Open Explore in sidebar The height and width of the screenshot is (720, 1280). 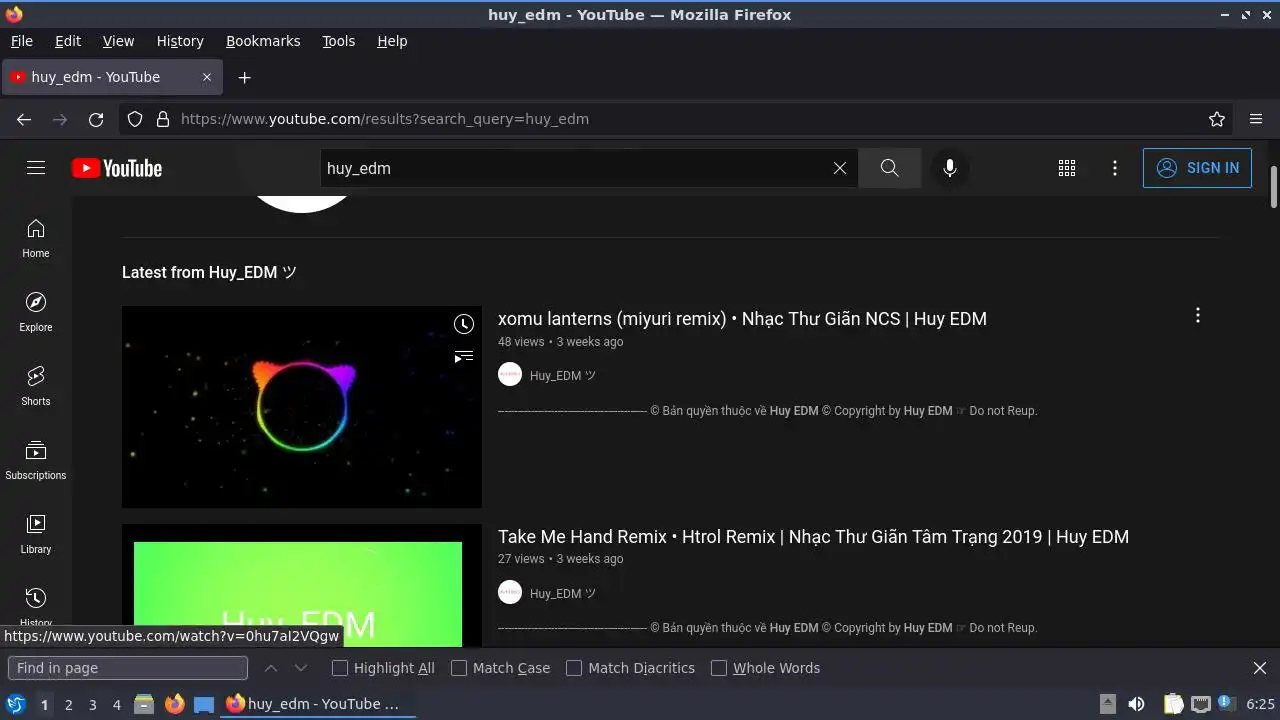pyautogui.click(x=36, y=312)
